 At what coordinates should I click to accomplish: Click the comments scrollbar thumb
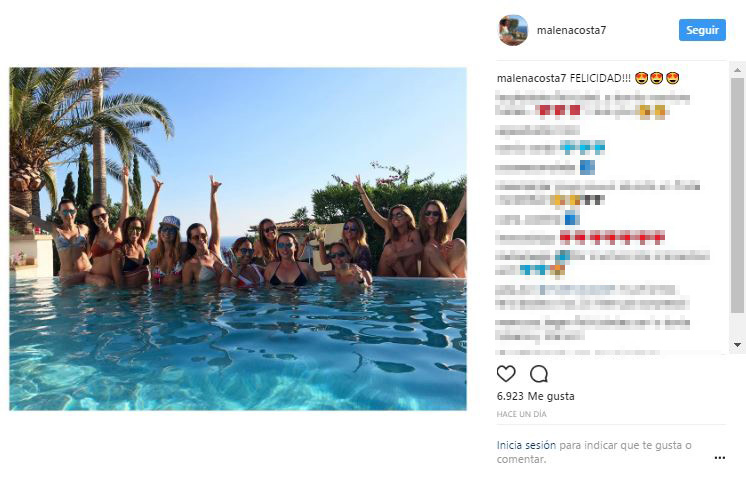737,195
